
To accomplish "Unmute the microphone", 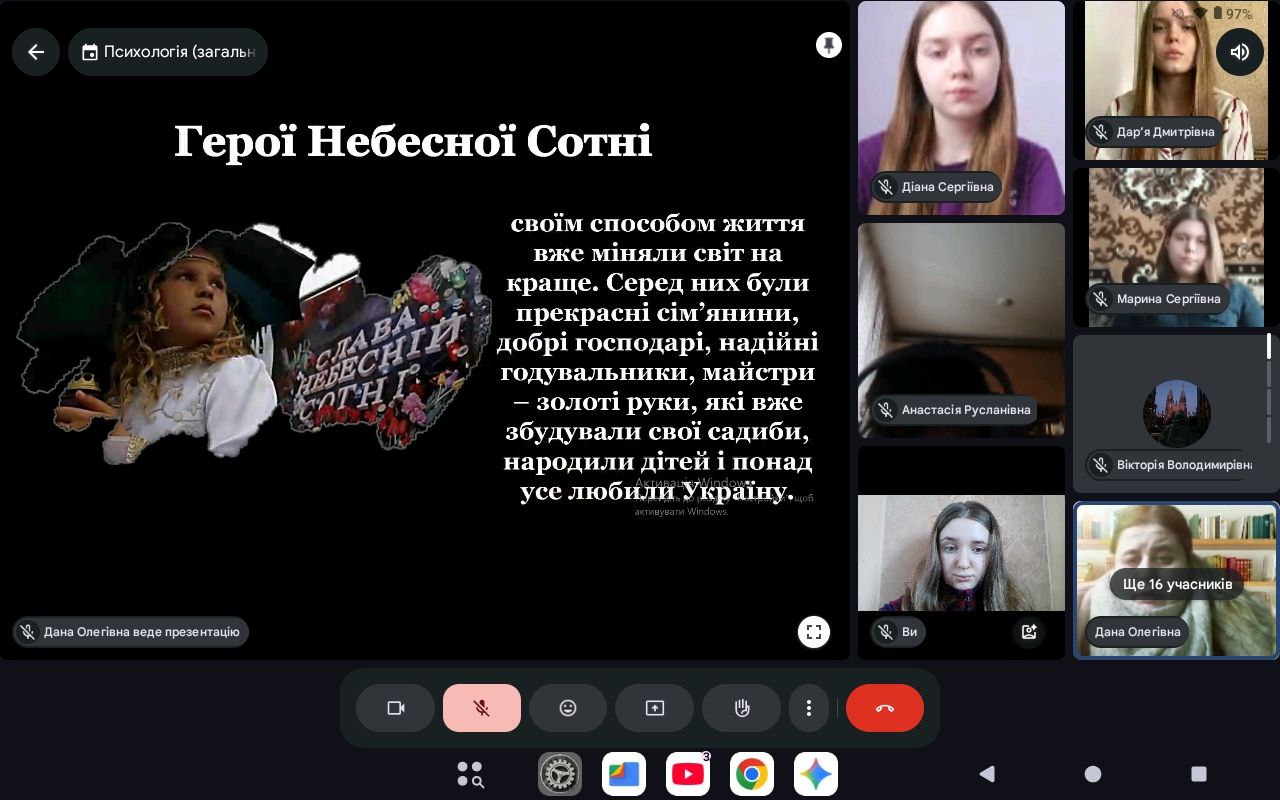I will (482, 708).
